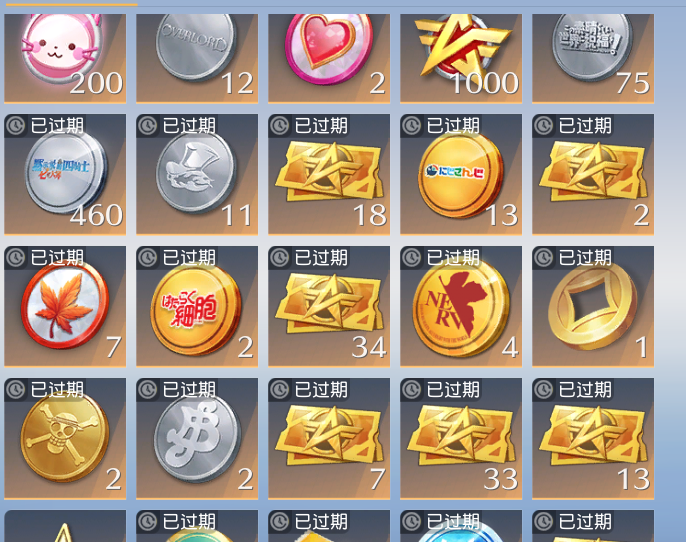Click the red maple leaf medal

click(x=65, y=306)
